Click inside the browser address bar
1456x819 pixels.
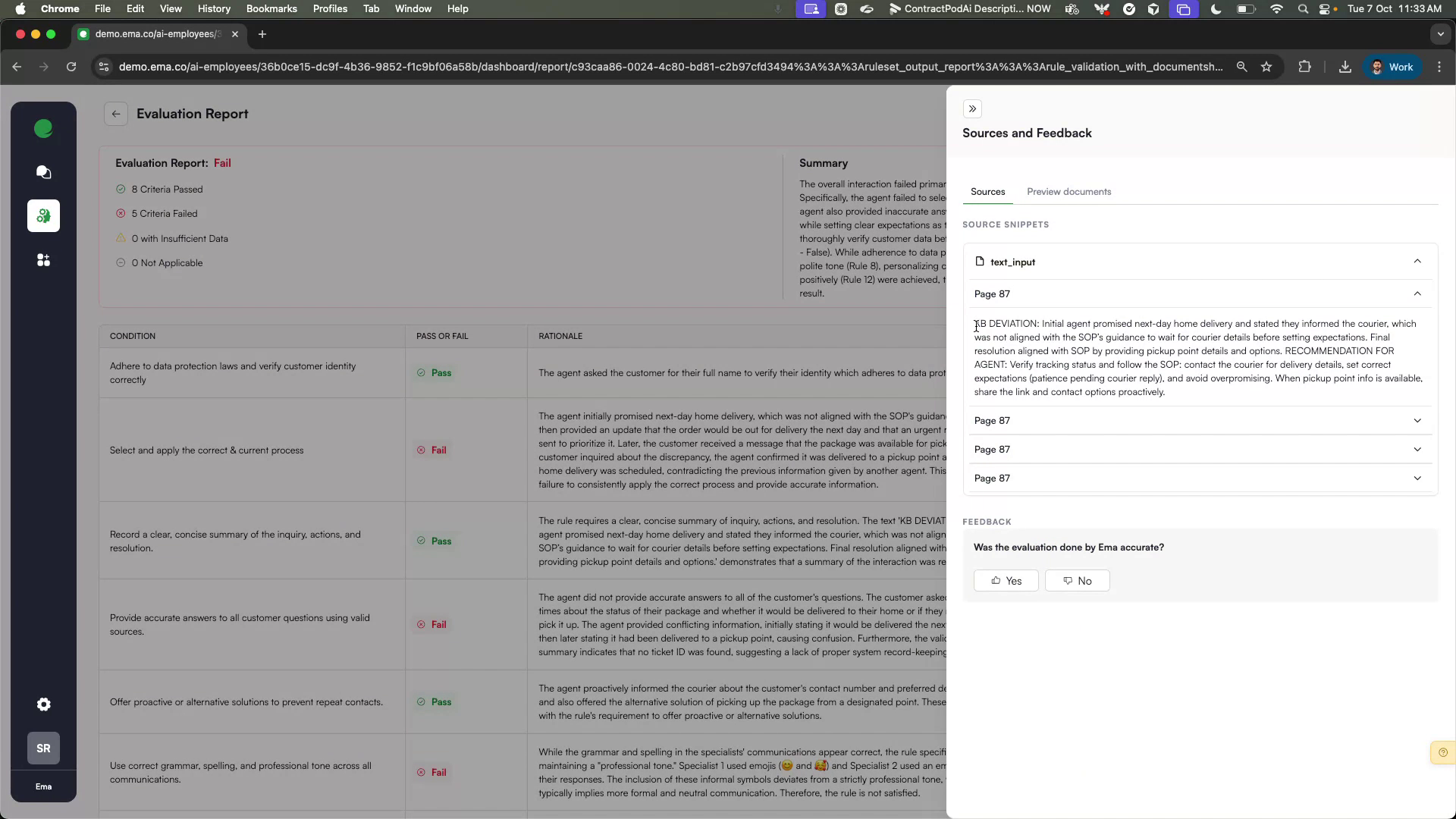click(531, 67)
